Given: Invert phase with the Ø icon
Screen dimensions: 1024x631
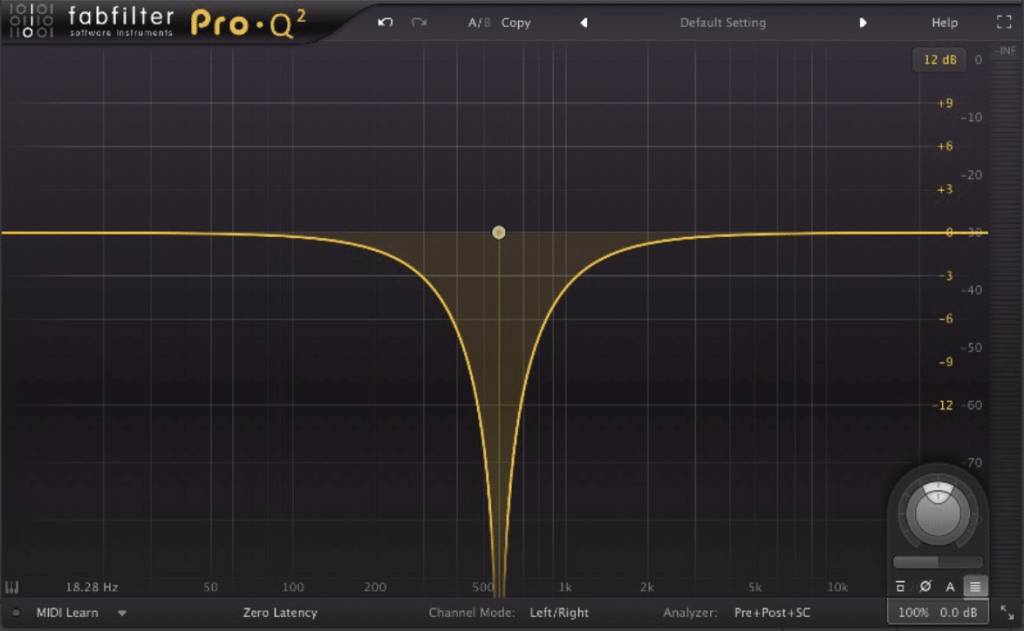Looking at the screenshot, I should coord(926,587).
